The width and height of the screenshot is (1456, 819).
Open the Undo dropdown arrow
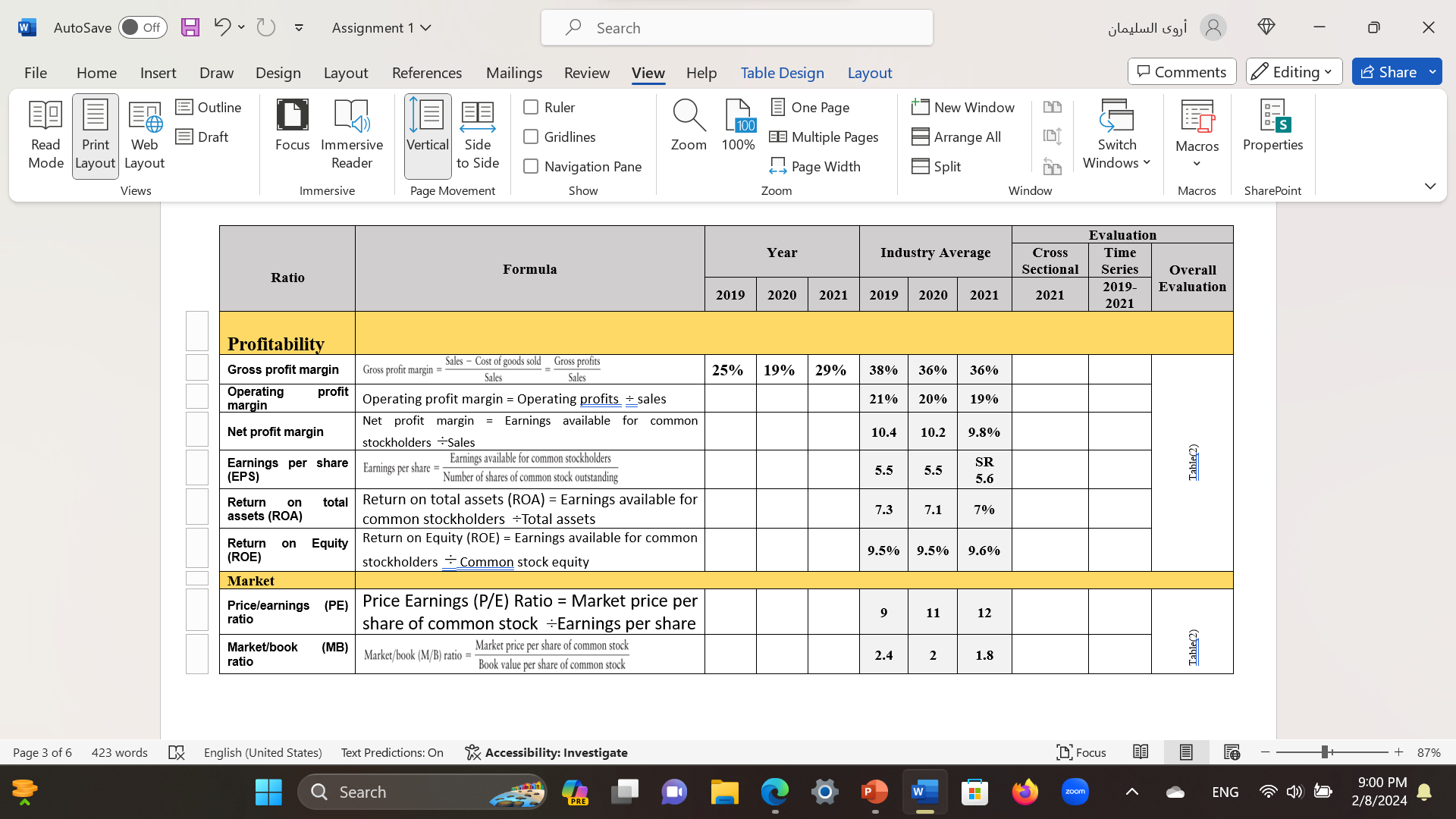[241, 27]
